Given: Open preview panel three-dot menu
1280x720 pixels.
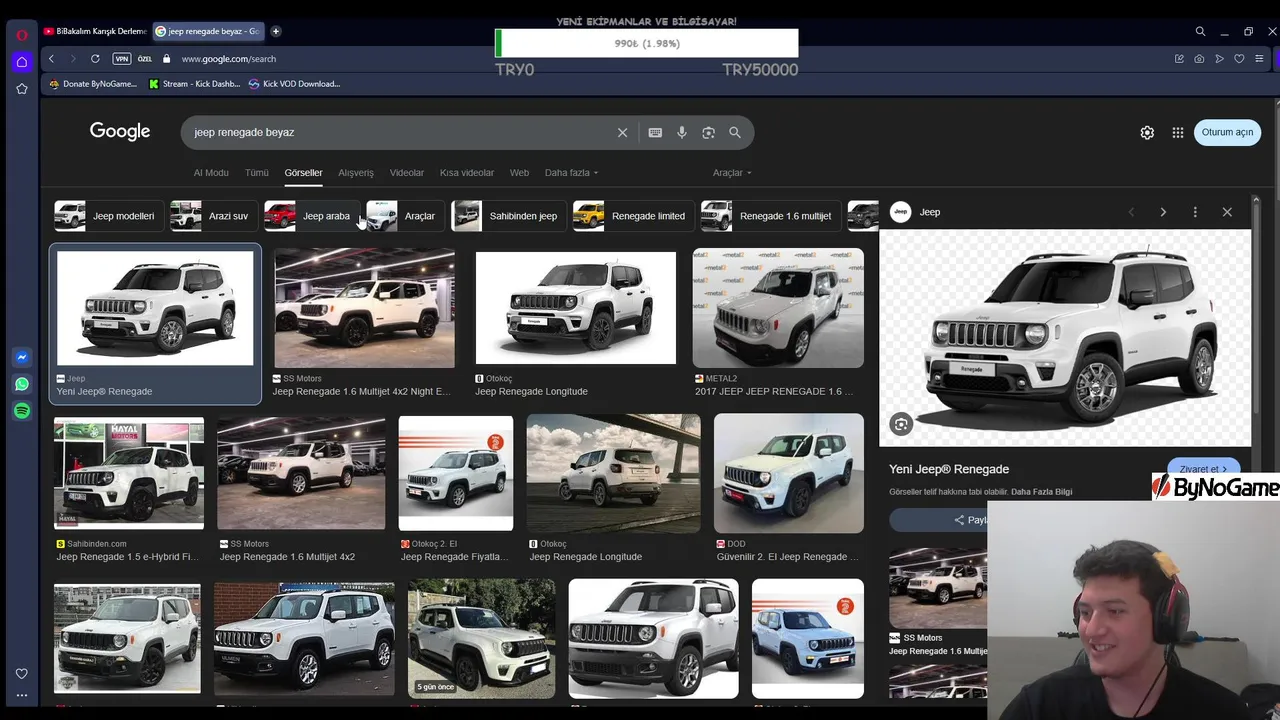Looking at the screenshot, I should pos(1195,212).
